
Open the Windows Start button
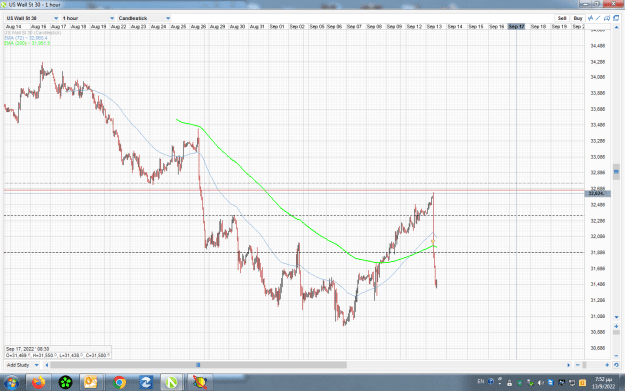click(x=11, y=383)
